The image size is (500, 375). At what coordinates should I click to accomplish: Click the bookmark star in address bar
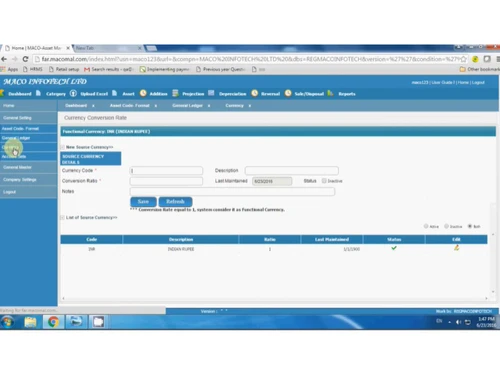point(463,59)
